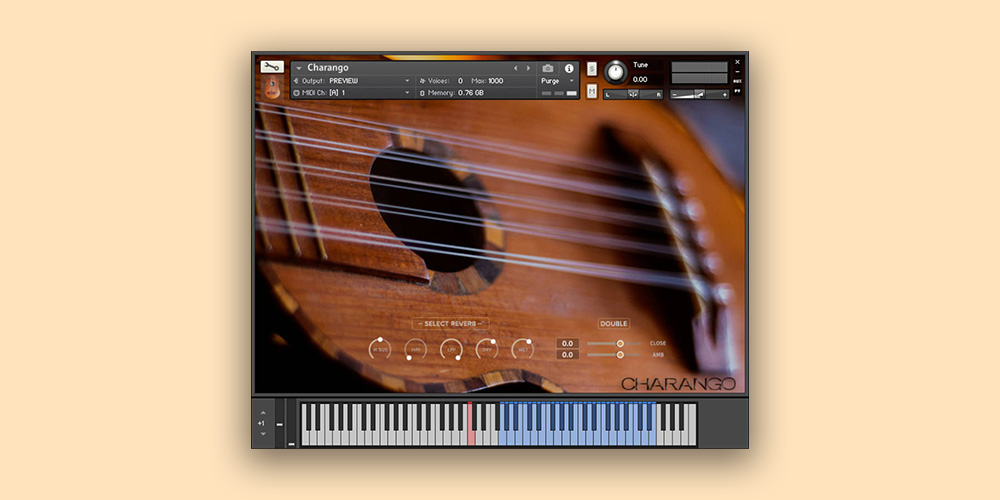Viewport: 1000px width, 500px height.
Task: Click the CLOSE mic volume slider
Action: (x=620, y=343)
